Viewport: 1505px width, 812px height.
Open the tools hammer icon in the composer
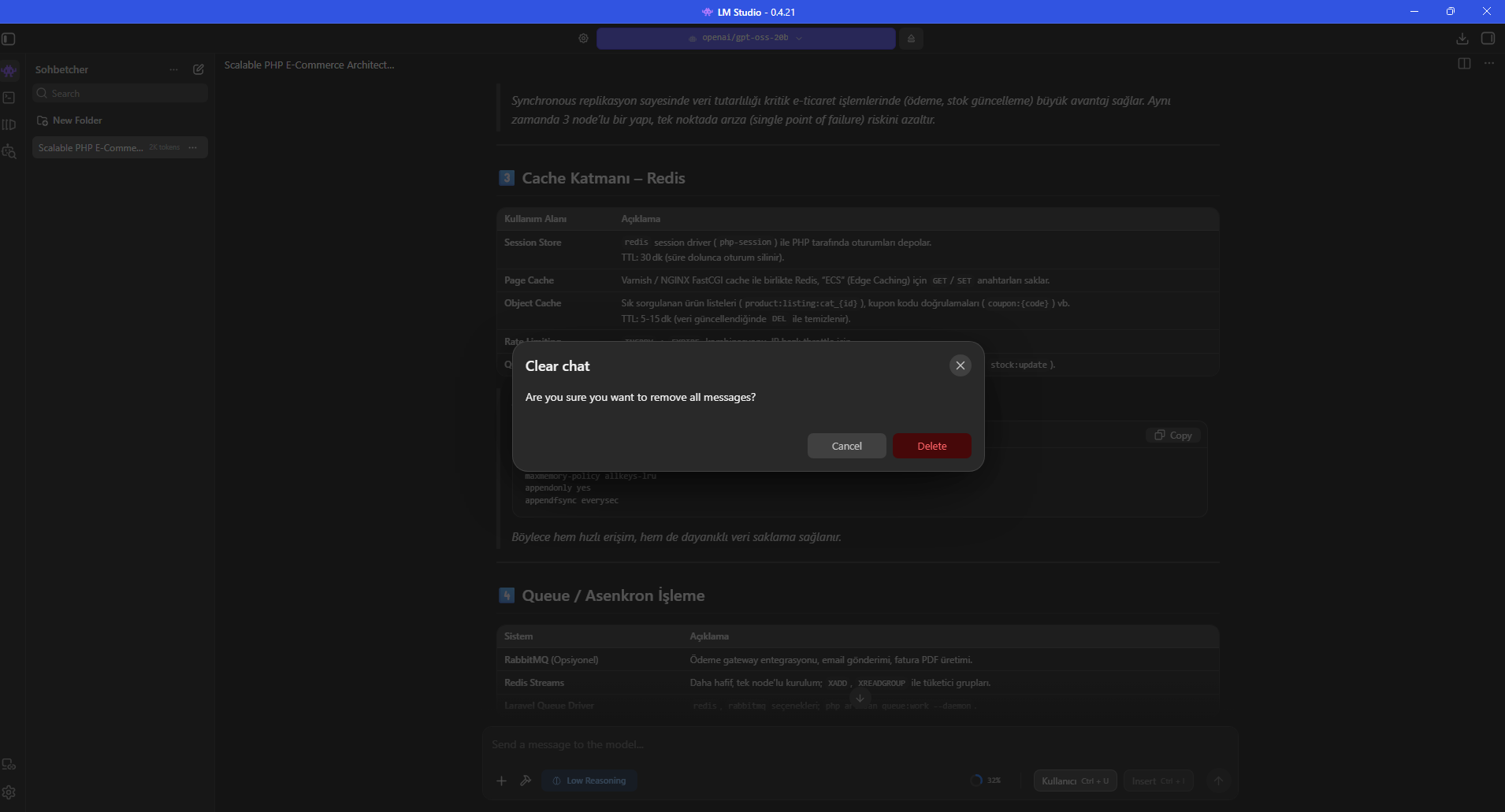point(526,780)
